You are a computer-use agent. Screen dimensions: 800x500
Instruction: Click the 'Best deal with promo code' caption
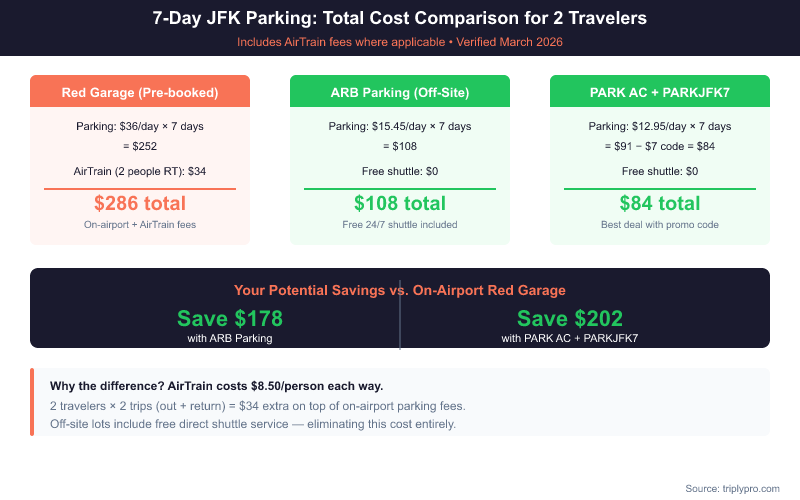coord(660,225)
